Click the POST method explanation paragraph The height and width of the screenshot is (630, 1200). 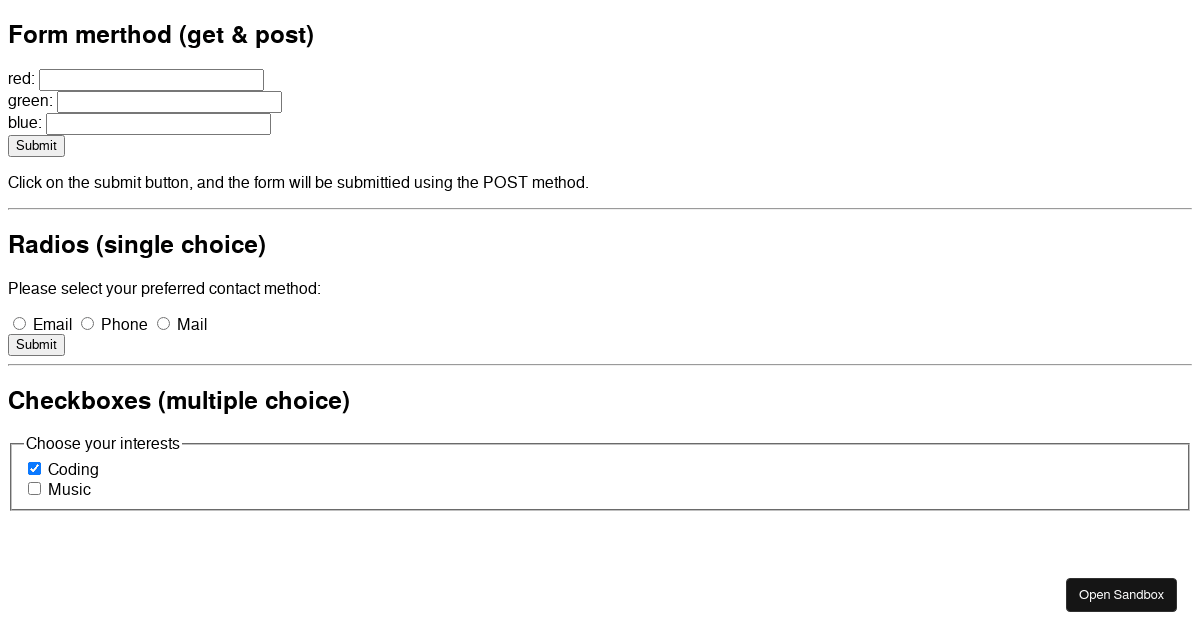[298, 183]
